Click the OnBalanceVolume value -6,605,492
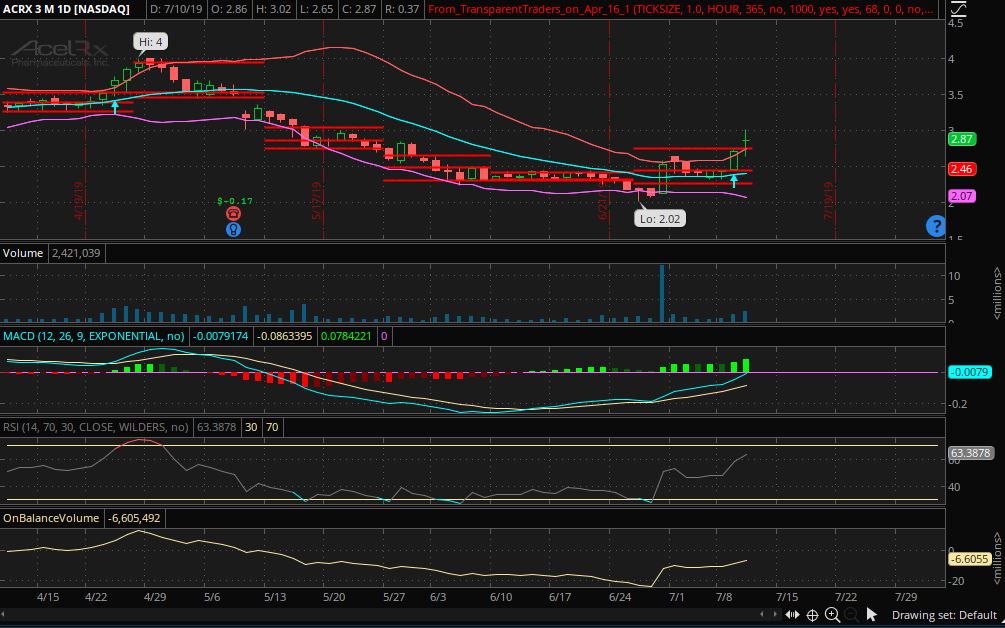The image size is (1005, 628). pyautogui.click(x=134, y=518)
